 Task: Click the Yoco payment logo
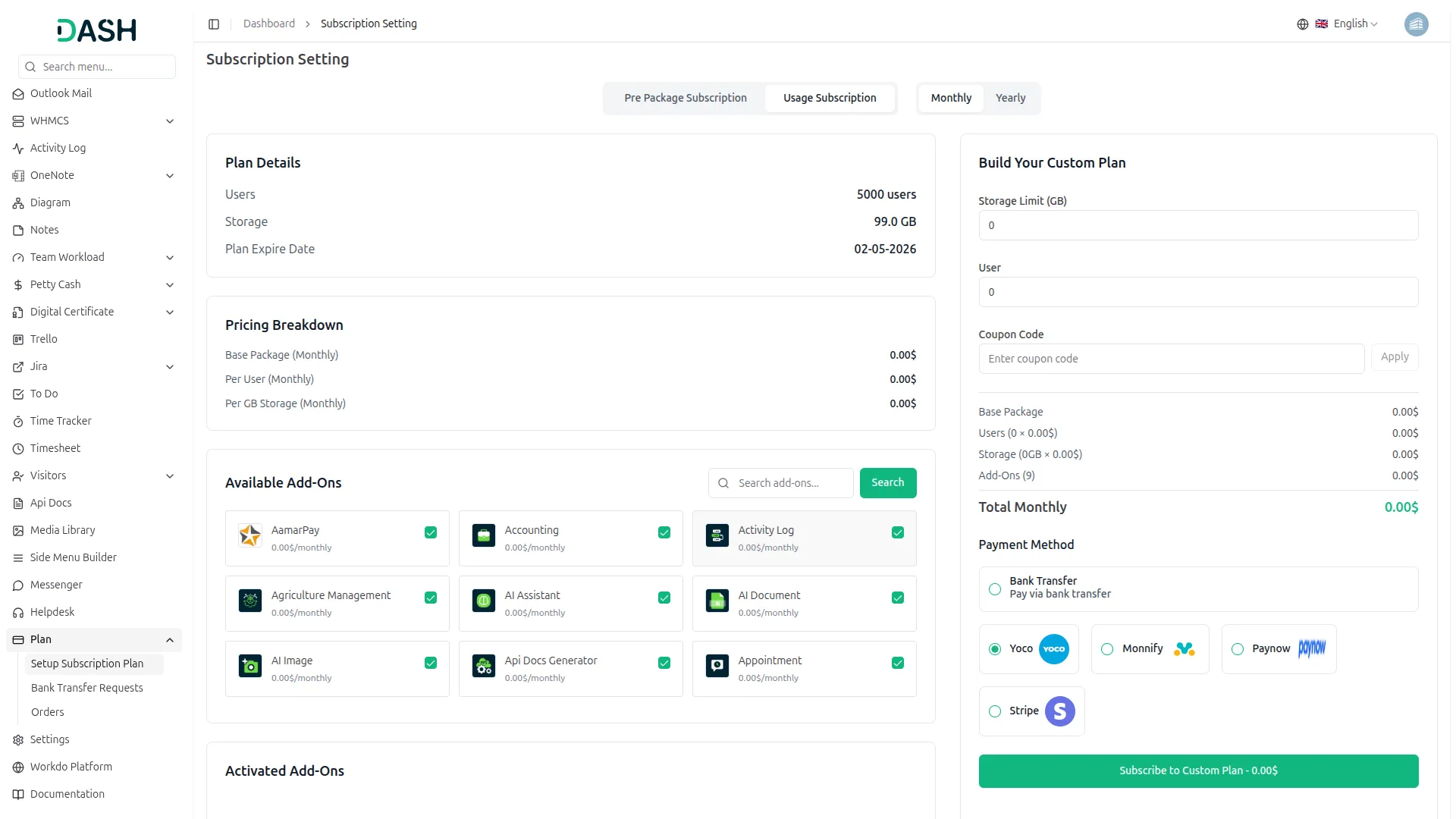(1053, 649)
